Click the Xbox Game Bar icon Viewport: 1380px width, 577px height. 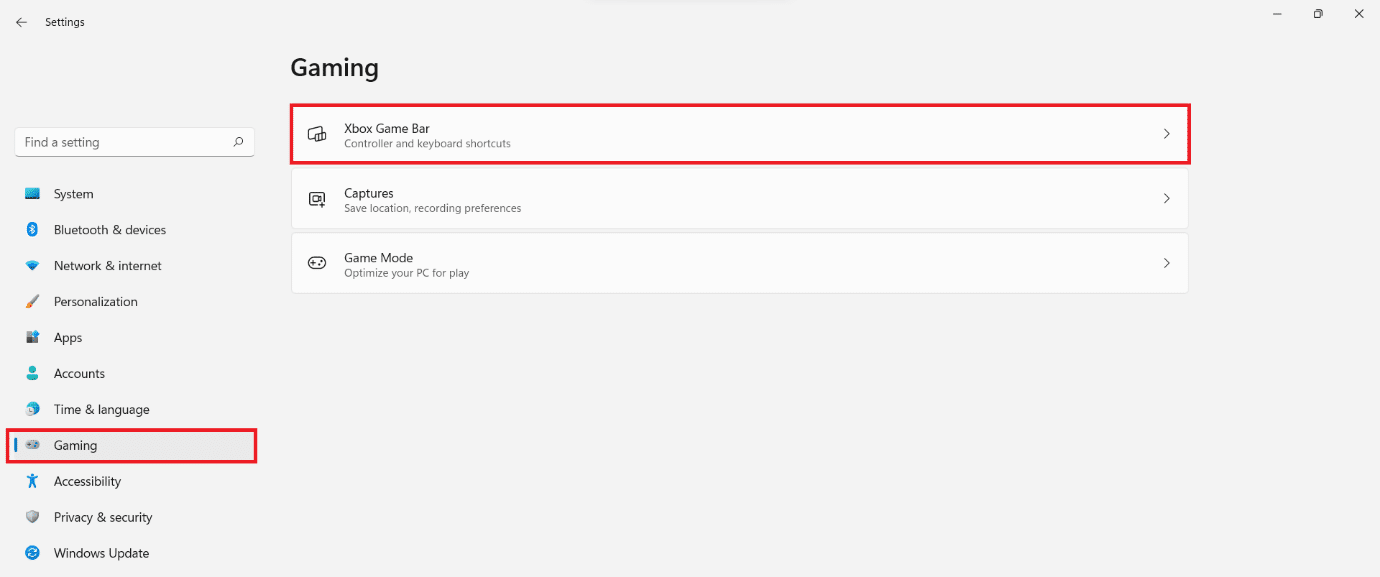[317, 134]
